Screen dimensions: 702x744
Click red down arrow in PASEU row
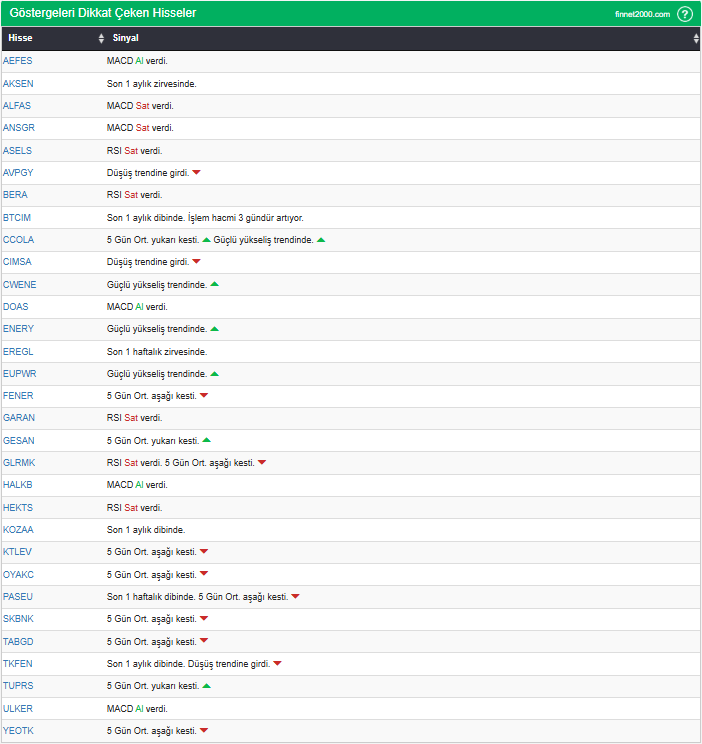[x=295, y=597]
